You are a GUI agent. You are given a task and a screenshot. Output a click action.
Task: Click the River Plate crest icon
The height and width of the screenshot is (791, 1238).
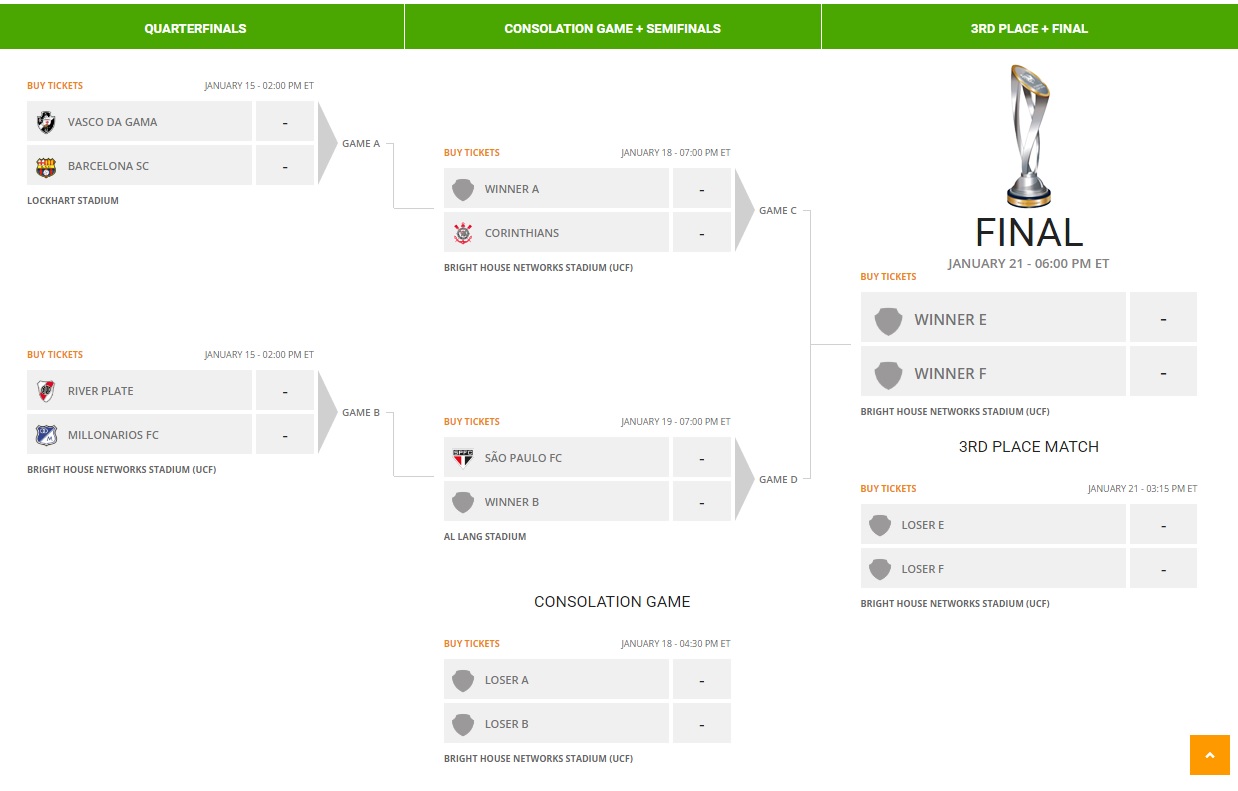46,391
